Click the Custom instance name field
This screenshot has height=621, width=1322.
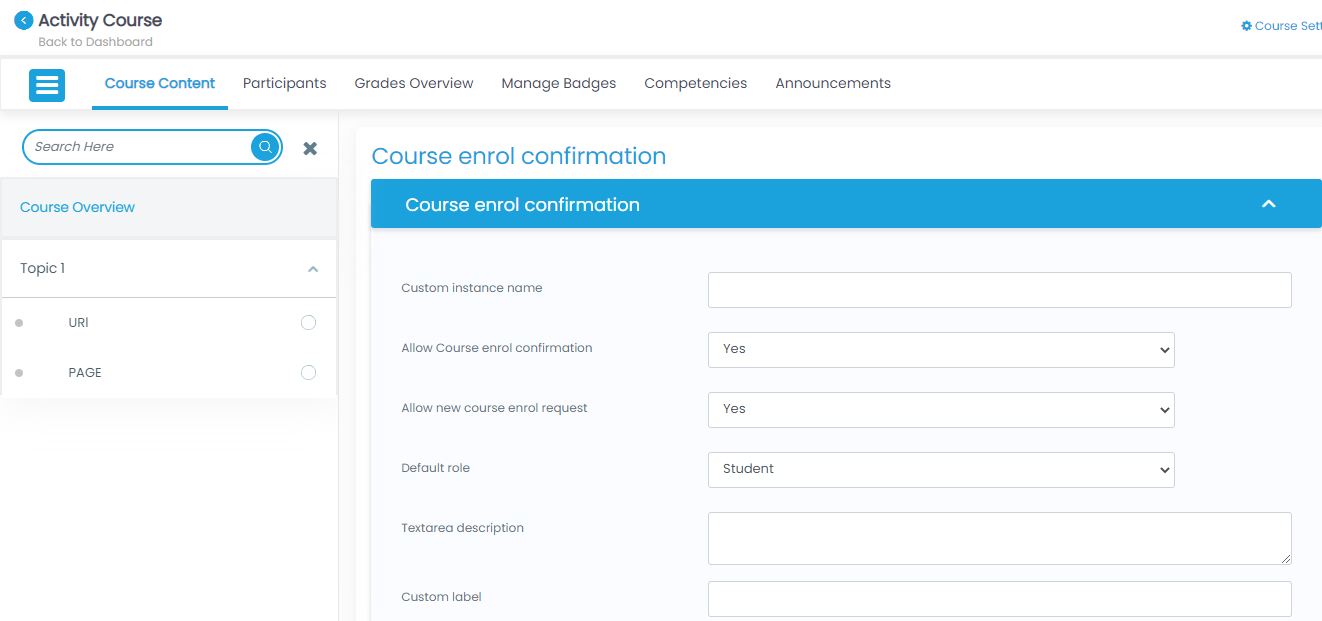[999, 290]
